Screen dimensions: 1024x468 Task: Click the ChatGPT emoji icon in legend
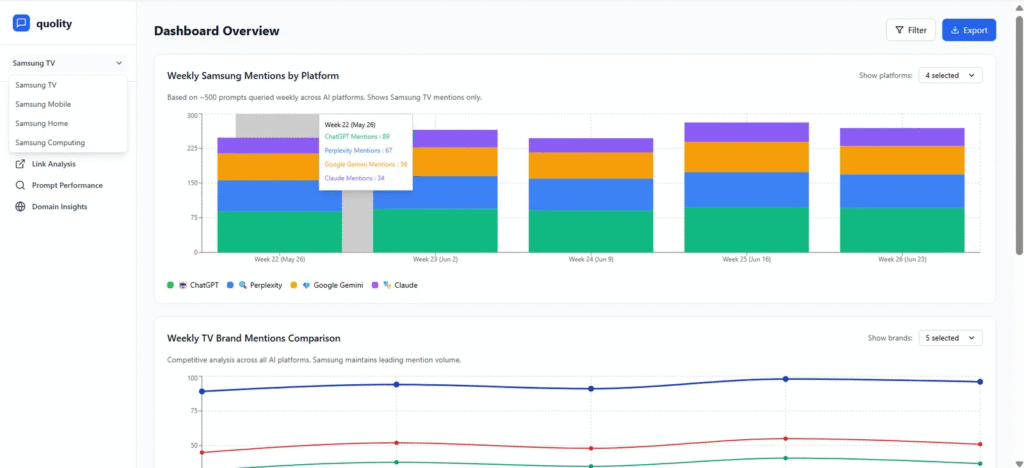pos(183,285)
